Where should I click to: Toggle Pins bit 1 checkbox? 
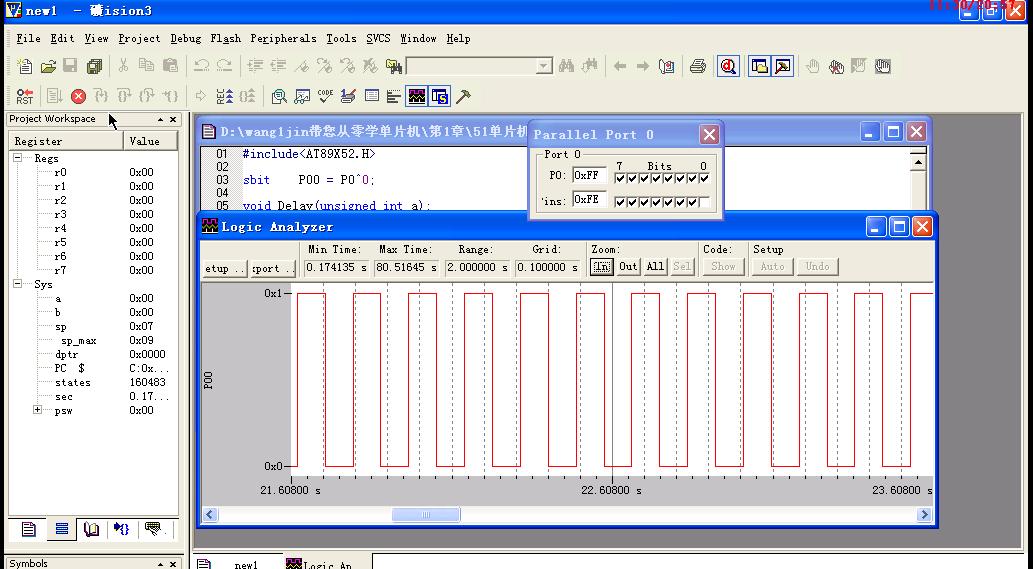[692, 202]
